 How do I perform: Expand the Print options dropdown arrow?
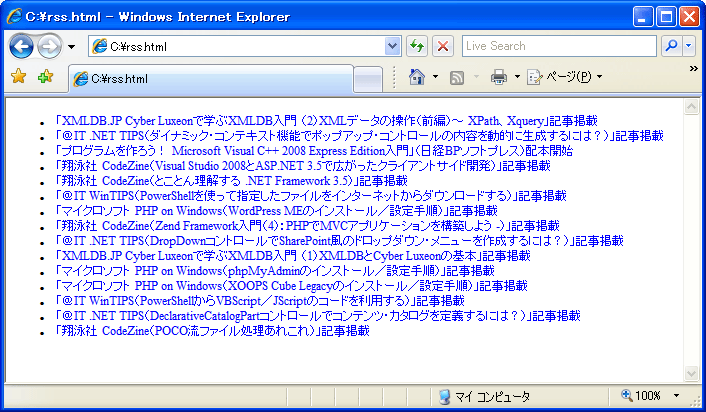tap(517, 77)
